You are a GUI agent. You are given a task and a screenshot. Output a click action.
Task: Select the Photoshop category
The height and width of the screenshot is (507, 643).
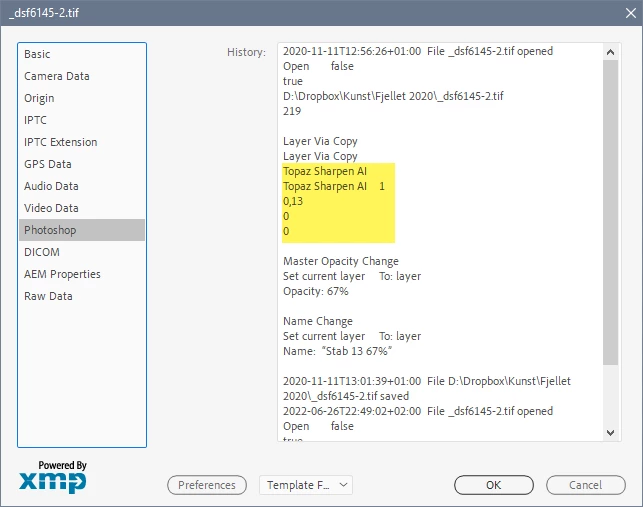(x=82, y=230)
